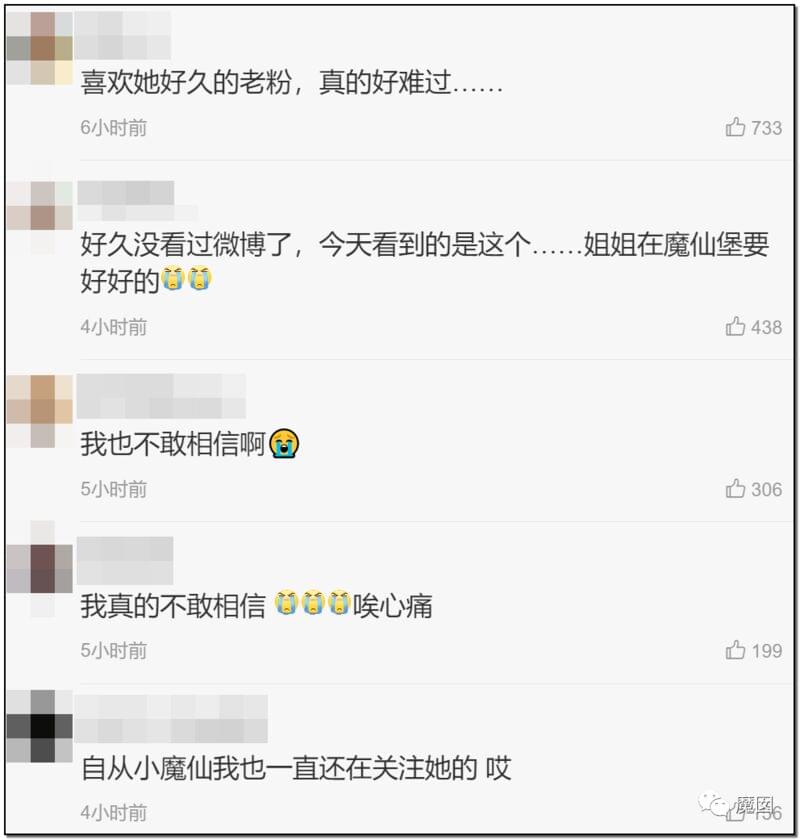Click the 733 like count
Screen dimensions: 800x840
coord(766,128)
